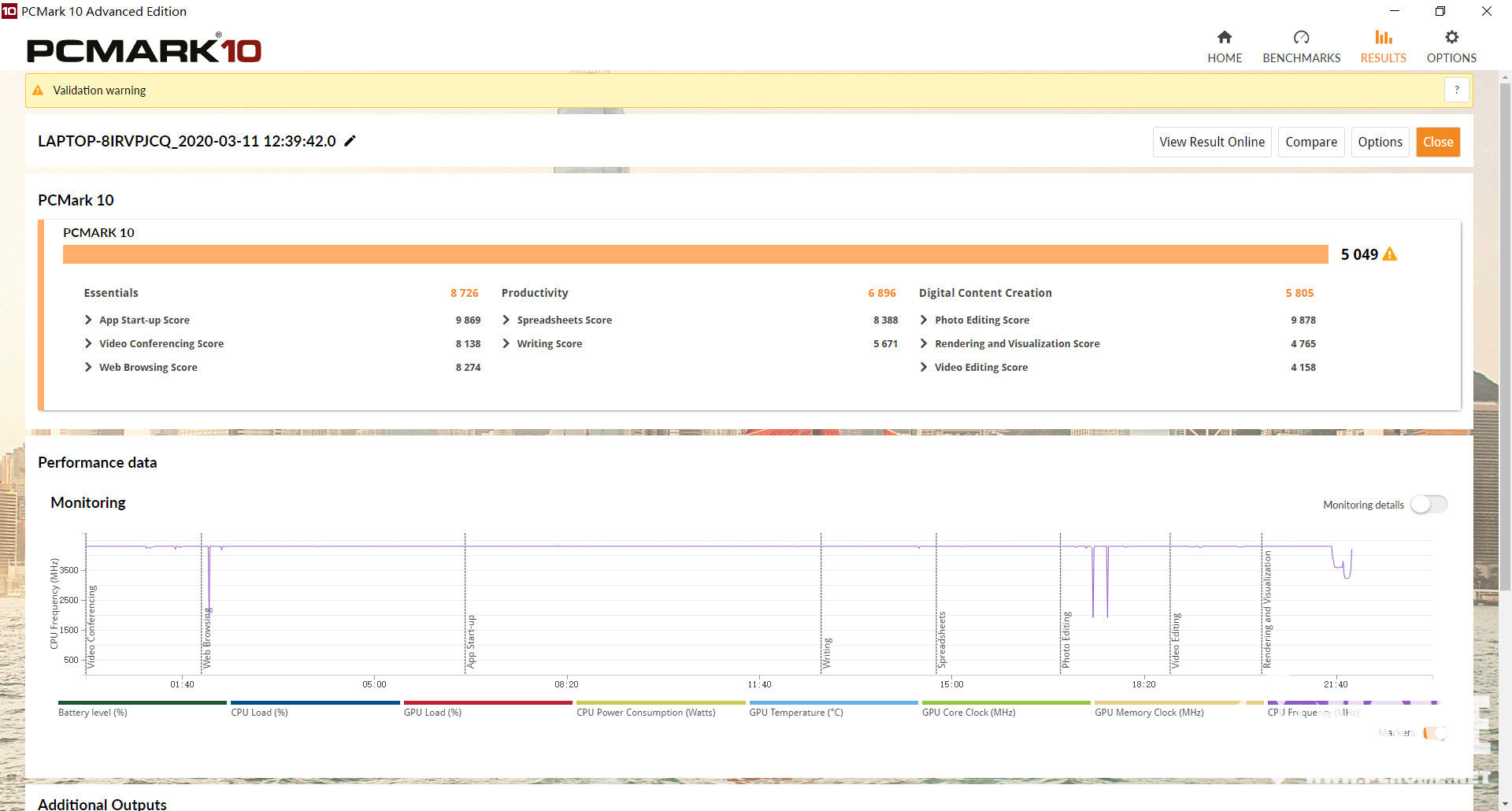Toggle the Monitoring details switch
The image size is (1512, 811).
point(1429,505)
